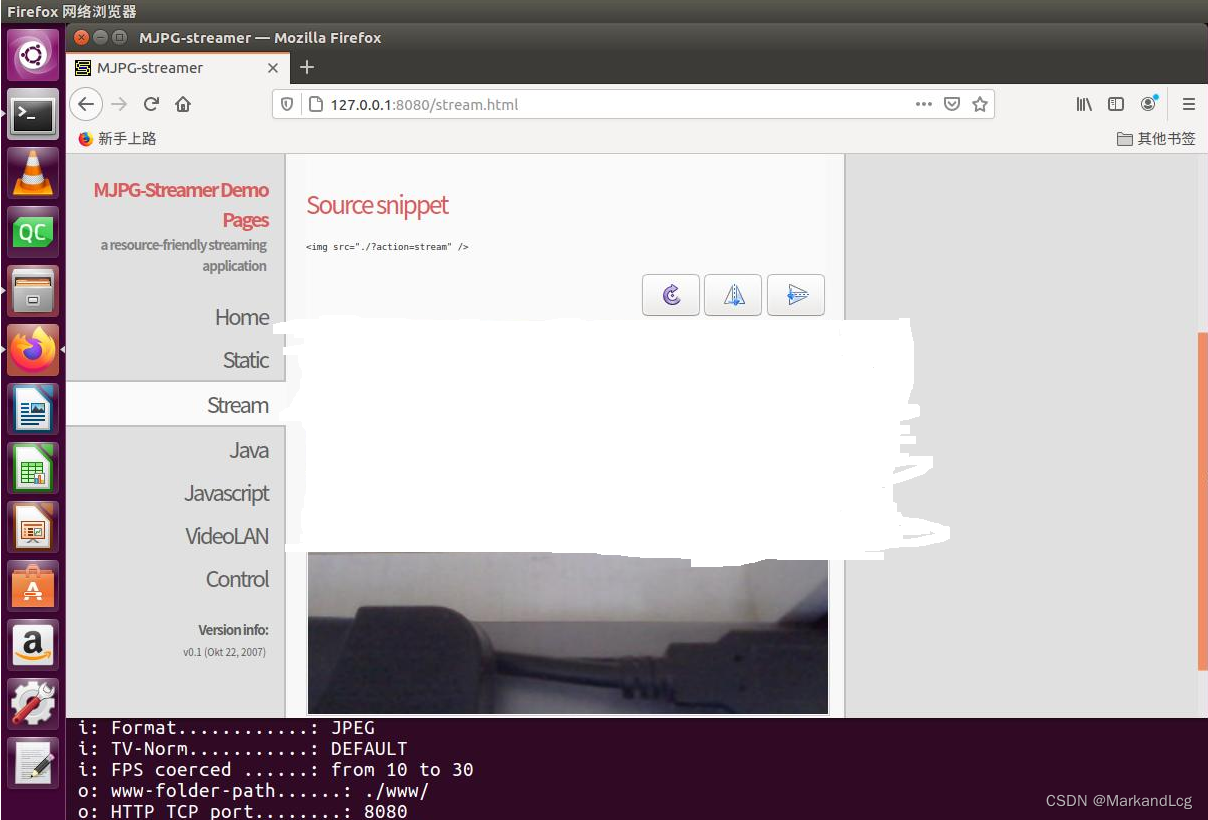Click the vertical flip button
The height and width of the screenshot is (820, 1208).
pyautogui.click(x=796, y=295)
